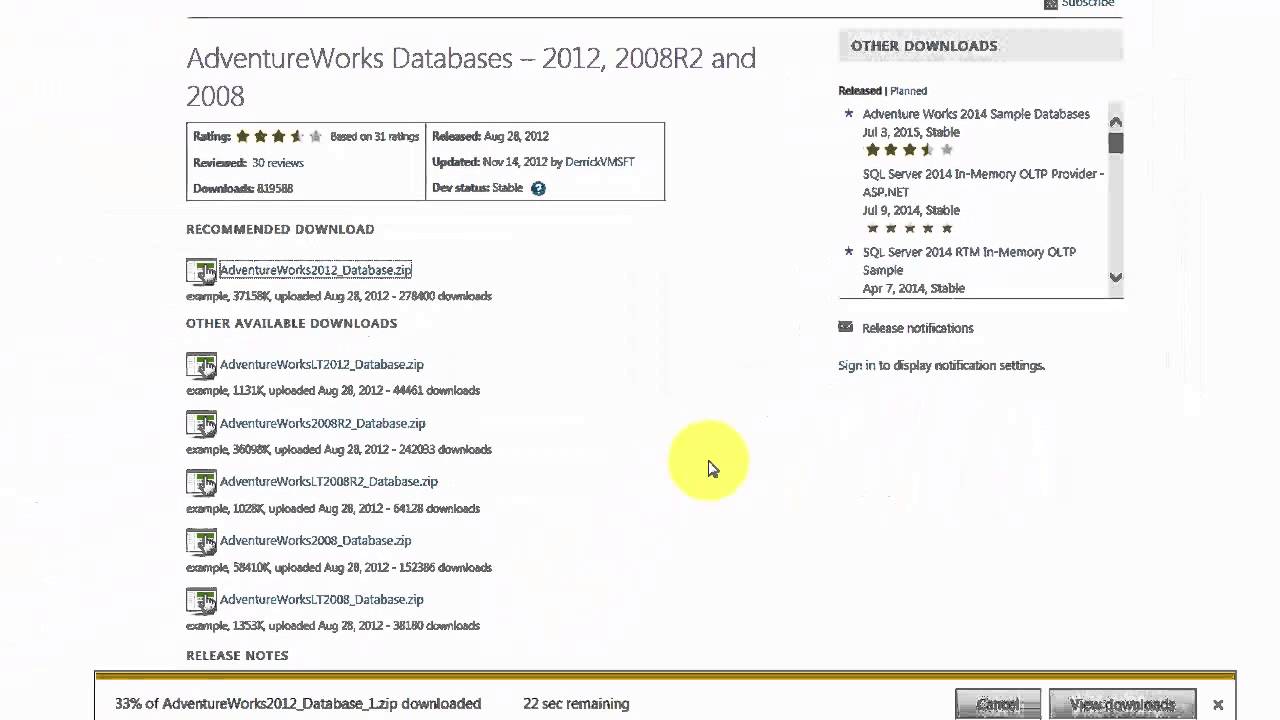
Task: Download AdventureWorks2012_Database.zip link
Action: [315, 270]
